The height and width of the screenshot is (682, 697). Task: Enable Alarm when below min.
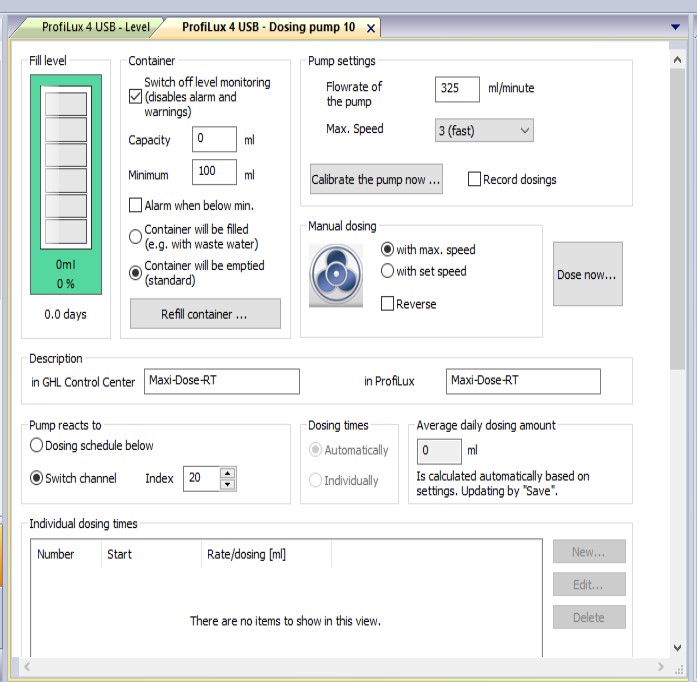(135, 205)
